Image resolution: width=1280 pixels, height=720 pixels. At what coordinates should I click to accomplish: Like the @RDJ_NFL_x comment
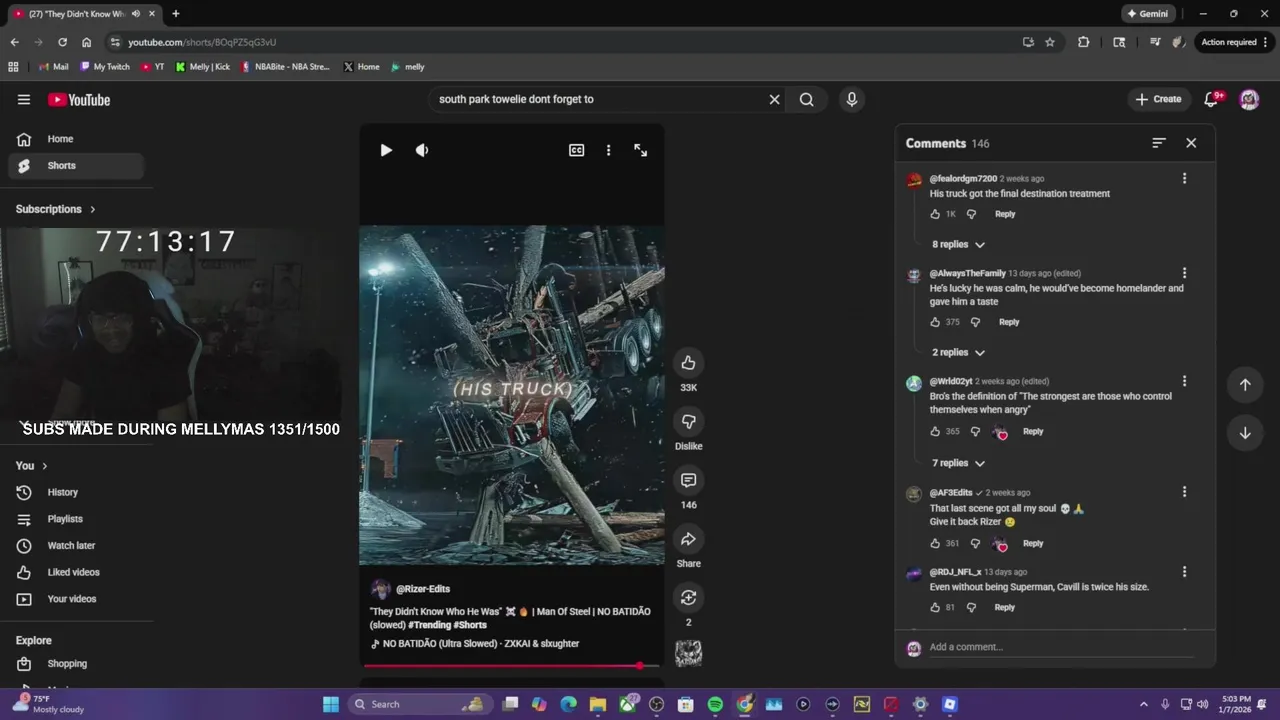pos(935,608)
